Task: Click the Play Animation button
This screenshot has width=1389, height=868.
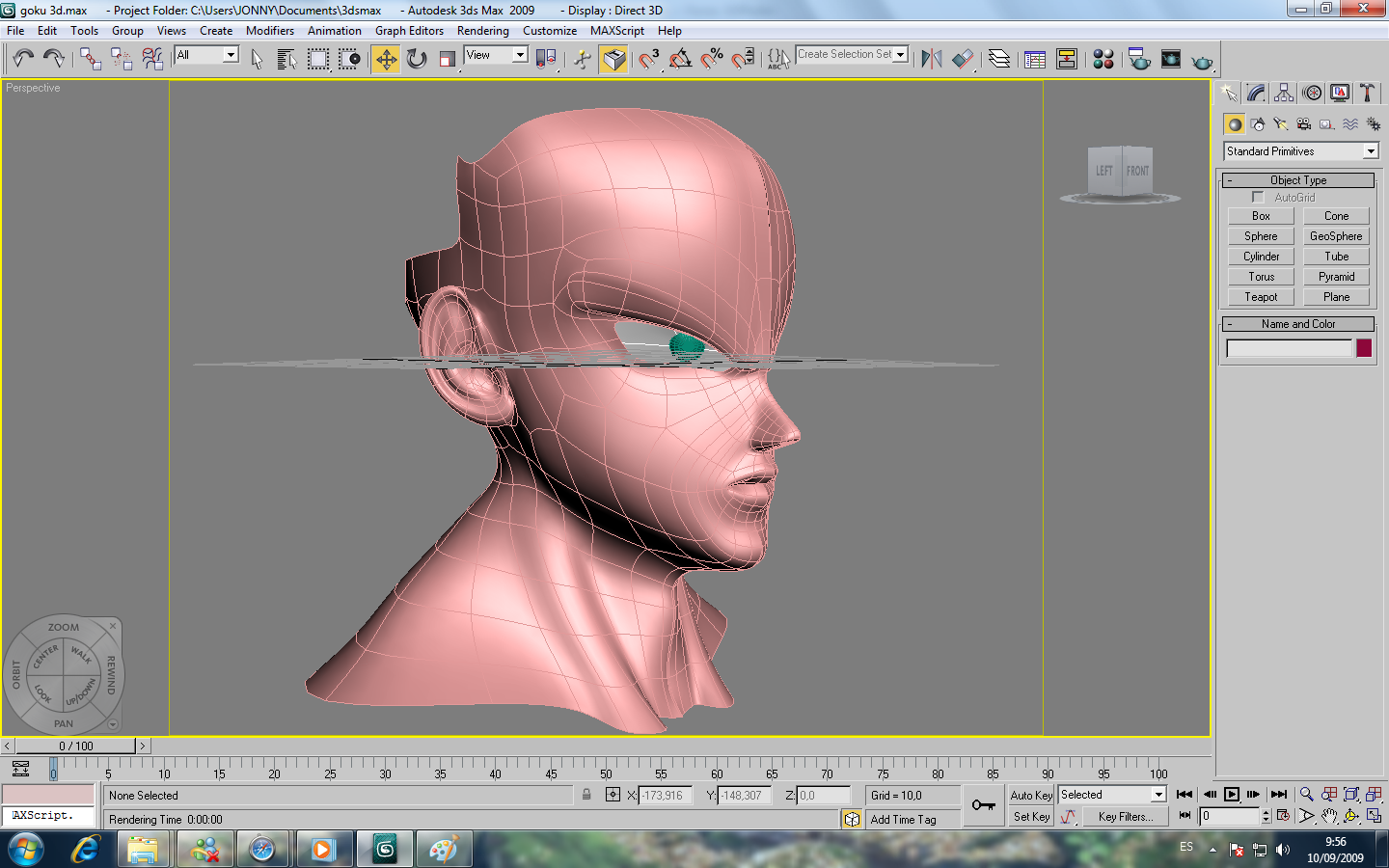Action: 1232,794
